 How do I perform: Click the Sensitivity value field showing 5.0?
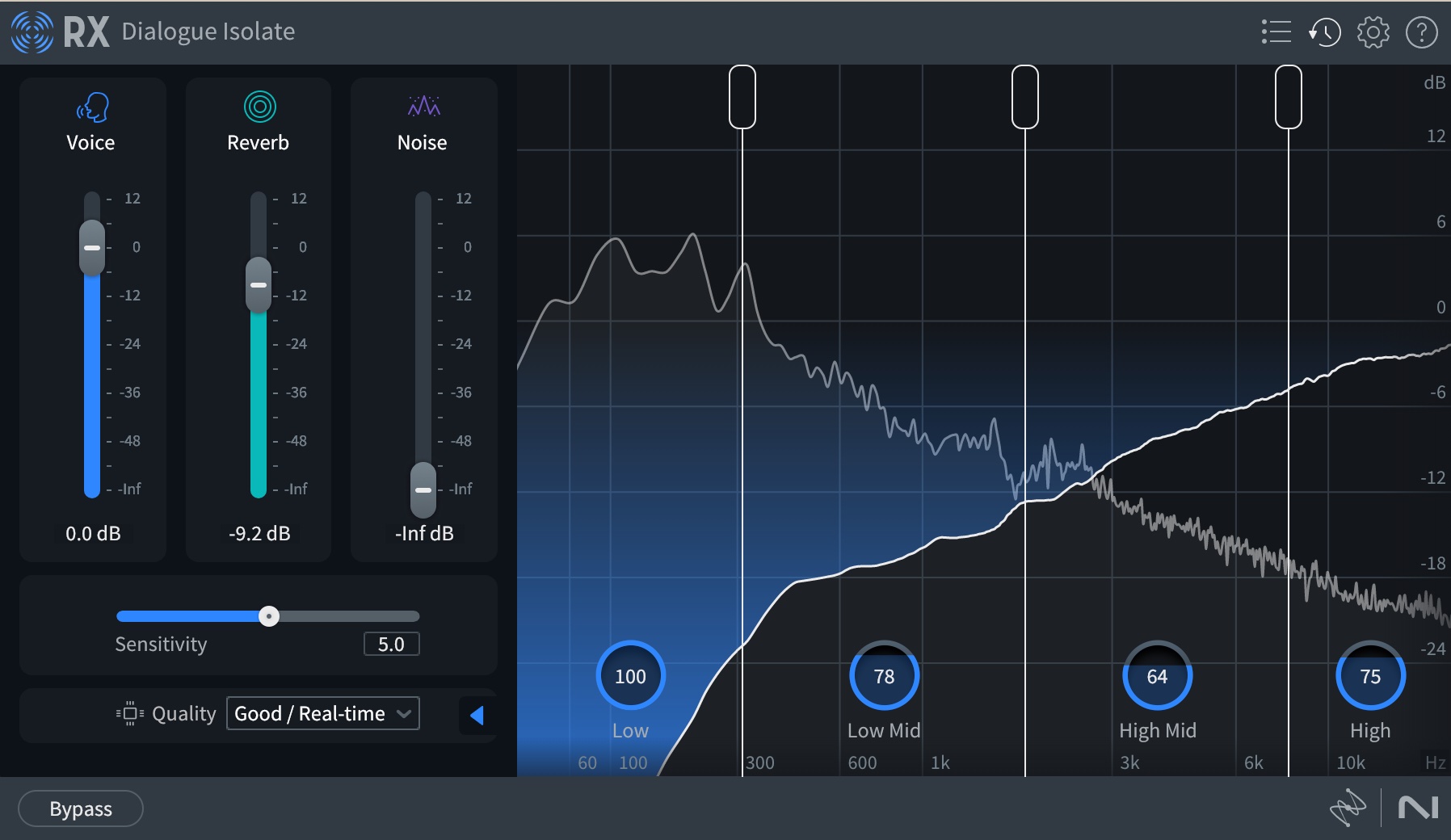pos(392,644)
